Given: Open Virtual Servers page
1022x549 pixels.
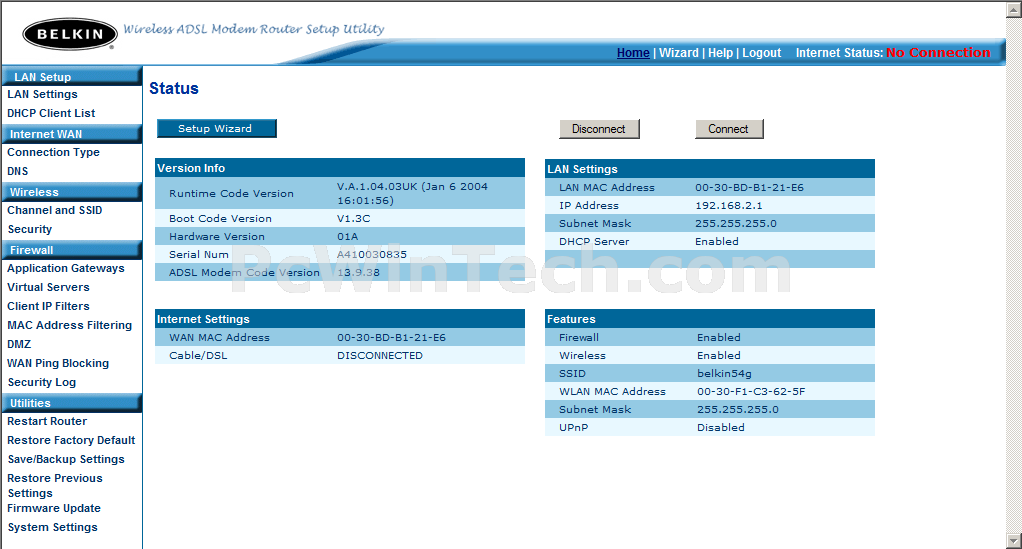Looking at the screenshot, I should [48, 288].
